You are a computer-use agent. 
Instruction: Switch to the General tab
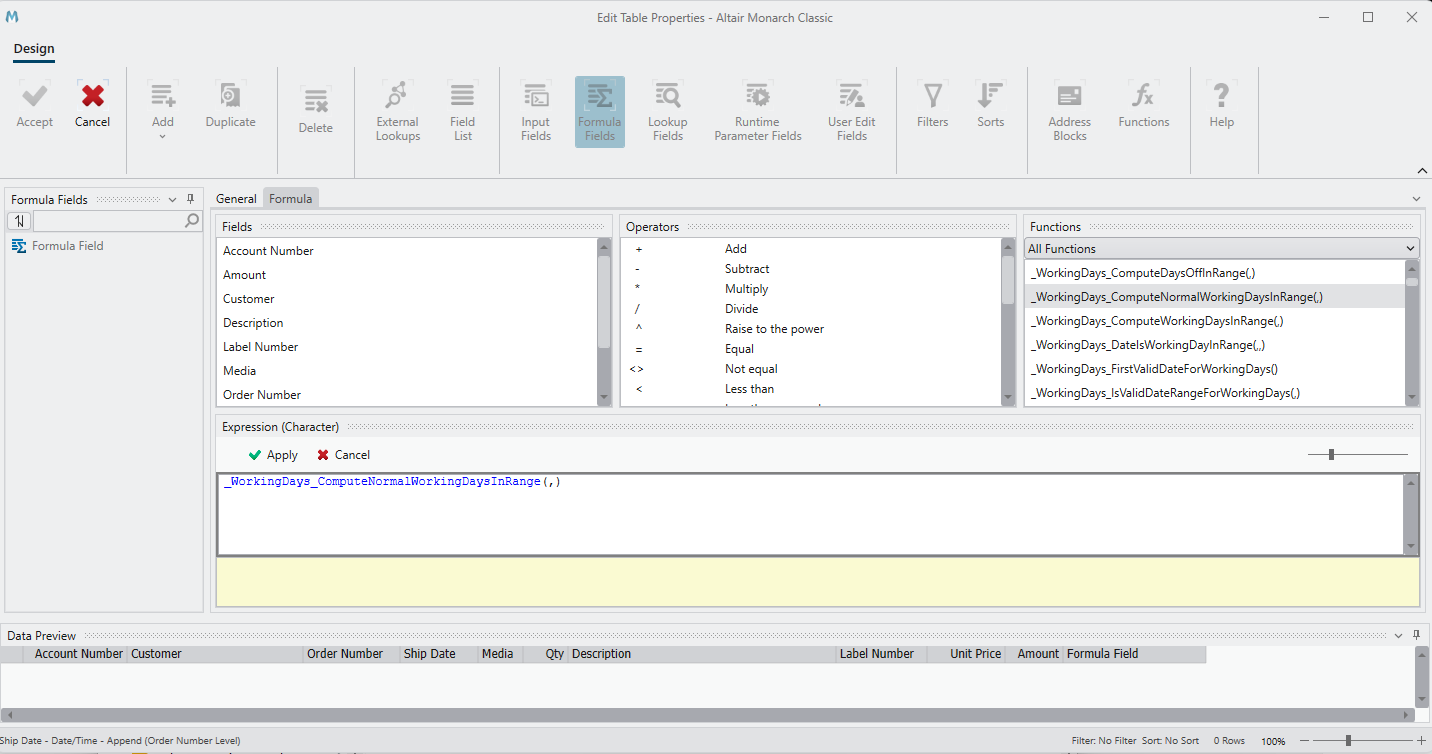point(237,199)
